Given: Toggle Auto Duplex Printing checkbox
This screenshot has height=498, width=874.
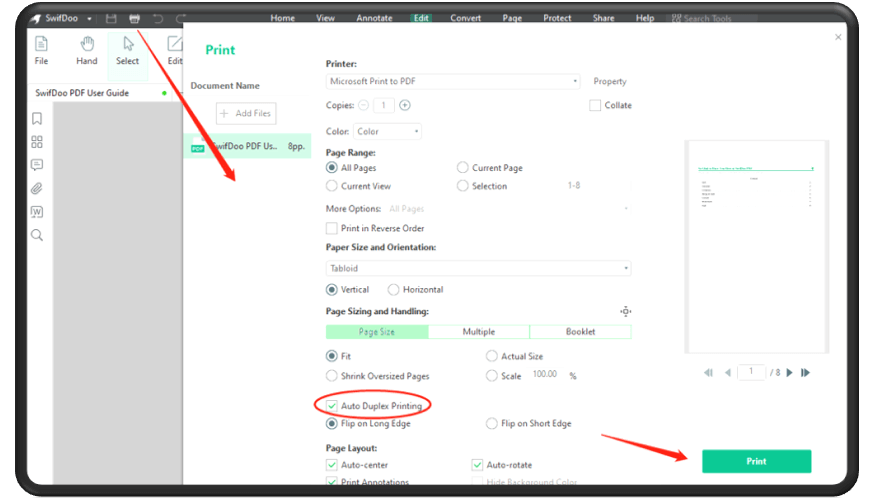Looking at the screenshot, I should tap(332, 405).
